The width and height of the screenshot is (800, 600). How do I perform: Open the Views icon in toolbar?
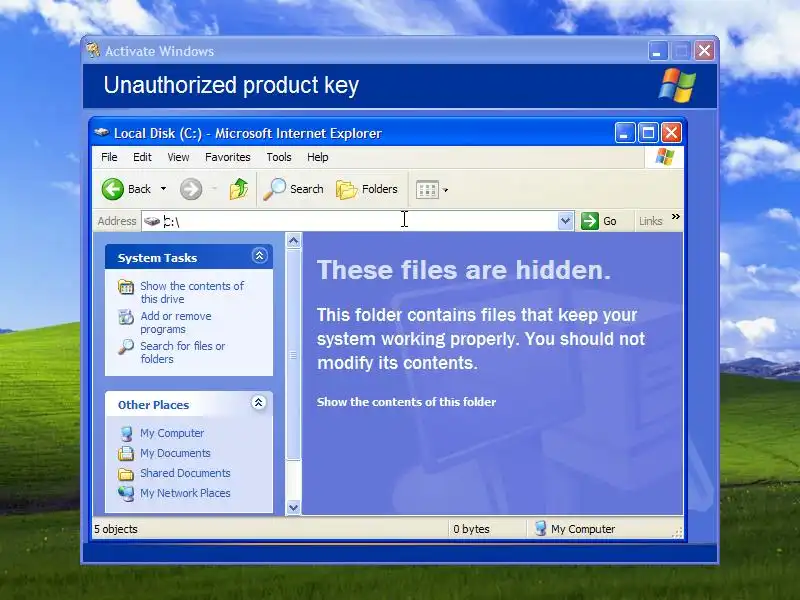(427, 190)
